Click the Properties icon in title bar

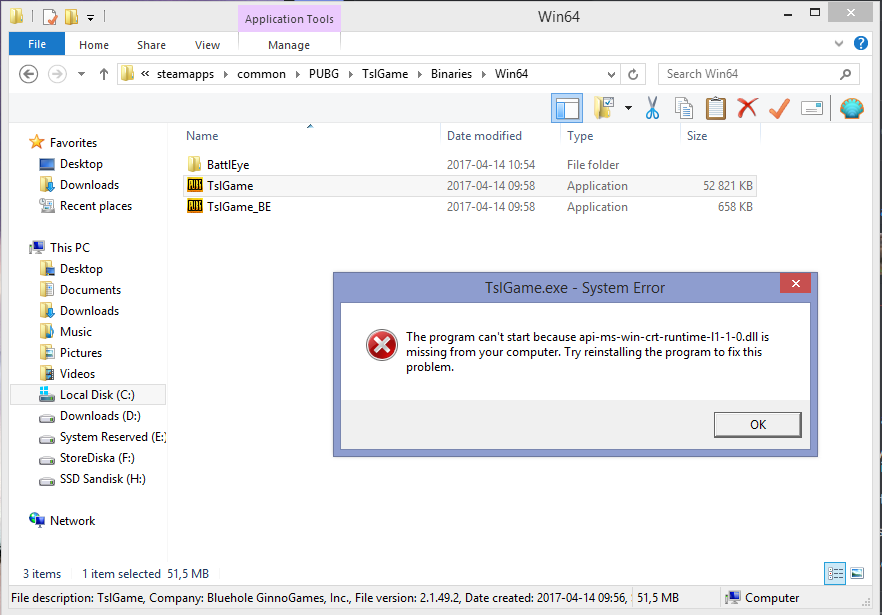coord(50,17)
